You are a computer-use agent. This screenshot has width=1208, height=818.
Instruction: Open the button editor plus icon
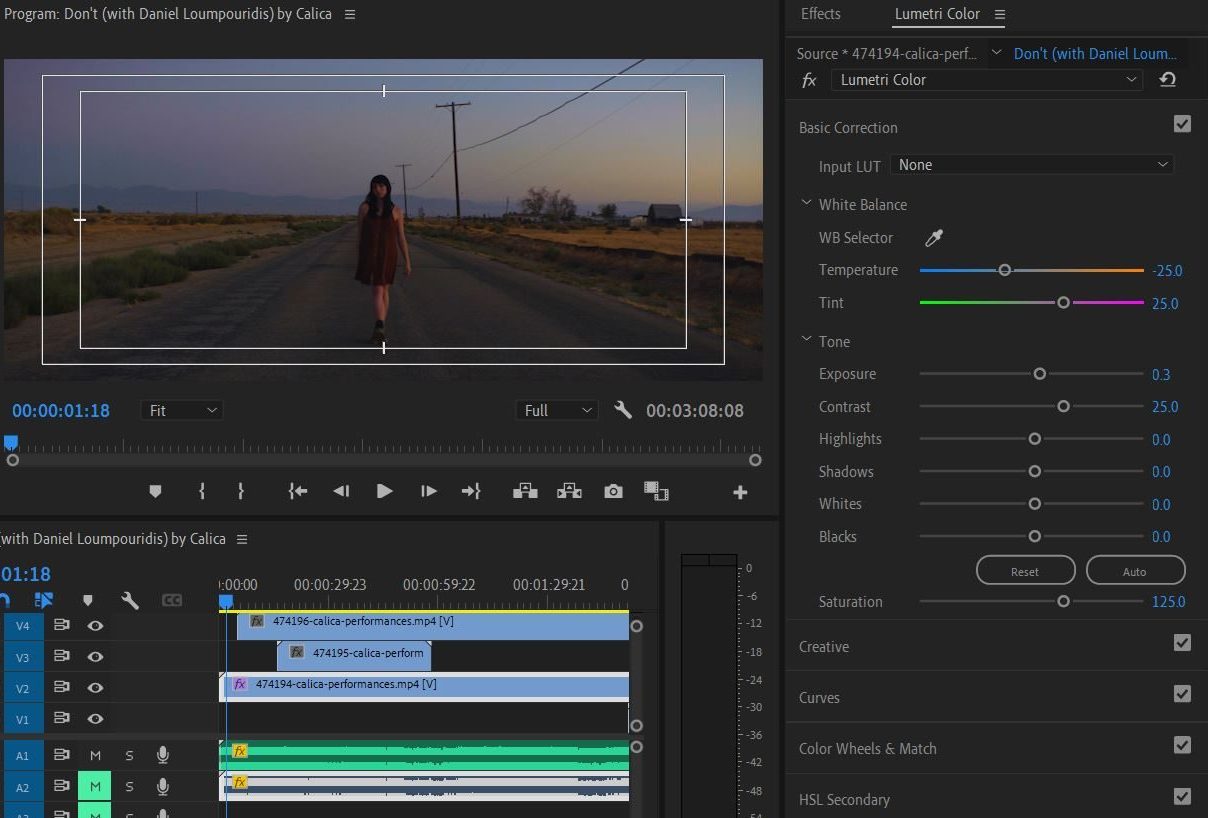pyautogui.click(x=740, y=492)
